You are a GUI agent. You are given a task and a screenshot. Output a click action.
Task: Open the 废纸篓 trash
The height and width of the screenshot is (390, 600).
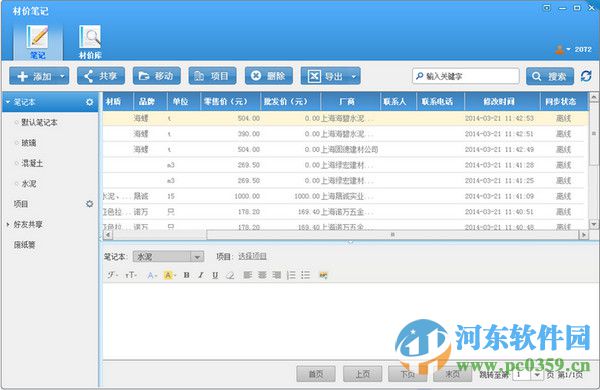[24, 245]
